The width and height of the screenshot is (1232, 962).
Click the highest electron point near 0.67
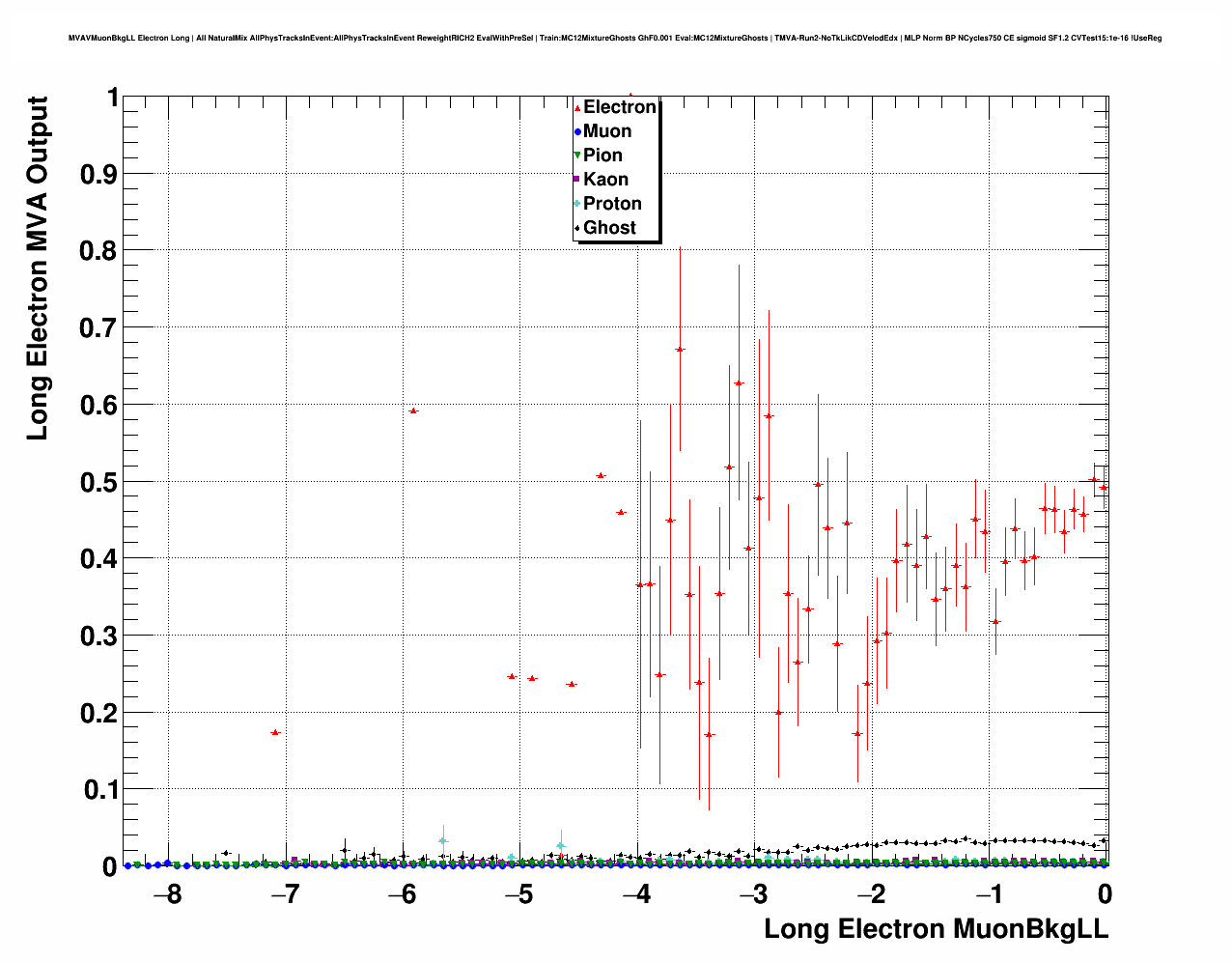pos(680,349)
